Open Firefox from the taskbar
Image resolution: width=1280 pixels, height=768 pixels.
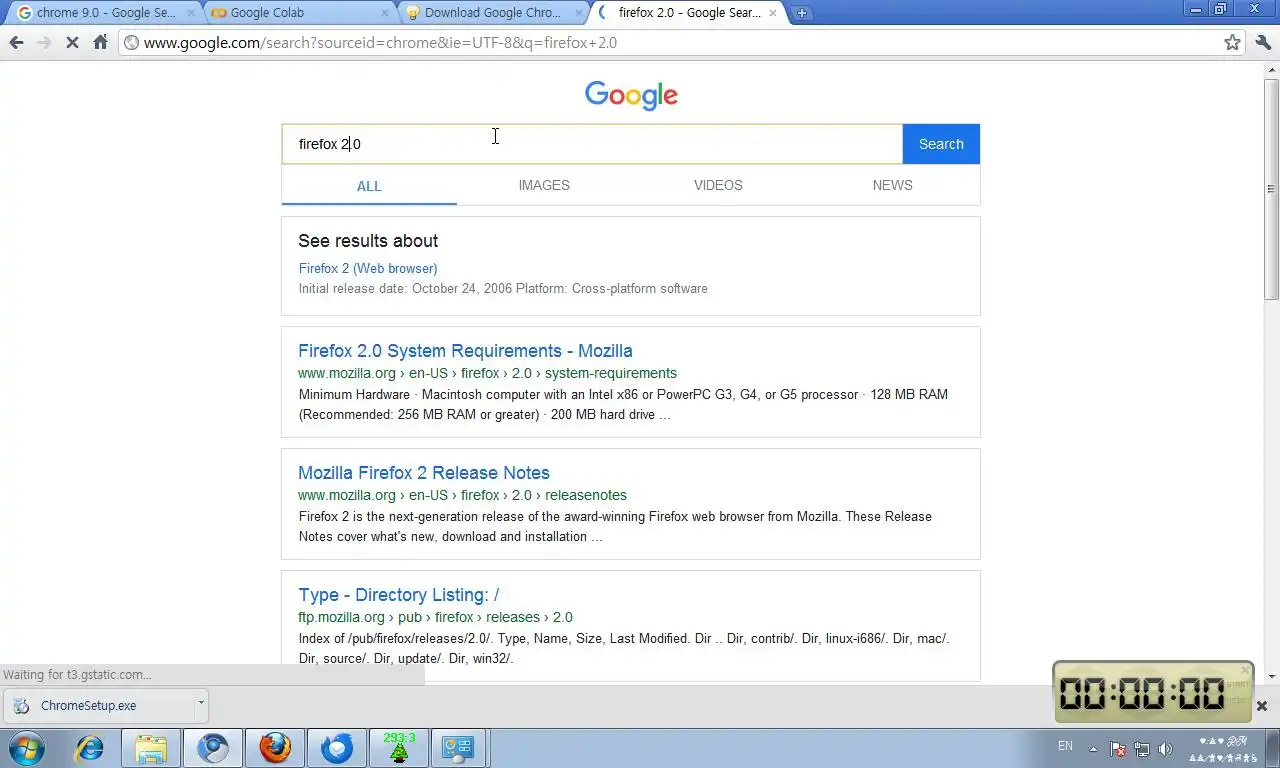pyautogui.click(x=275, y=748)
